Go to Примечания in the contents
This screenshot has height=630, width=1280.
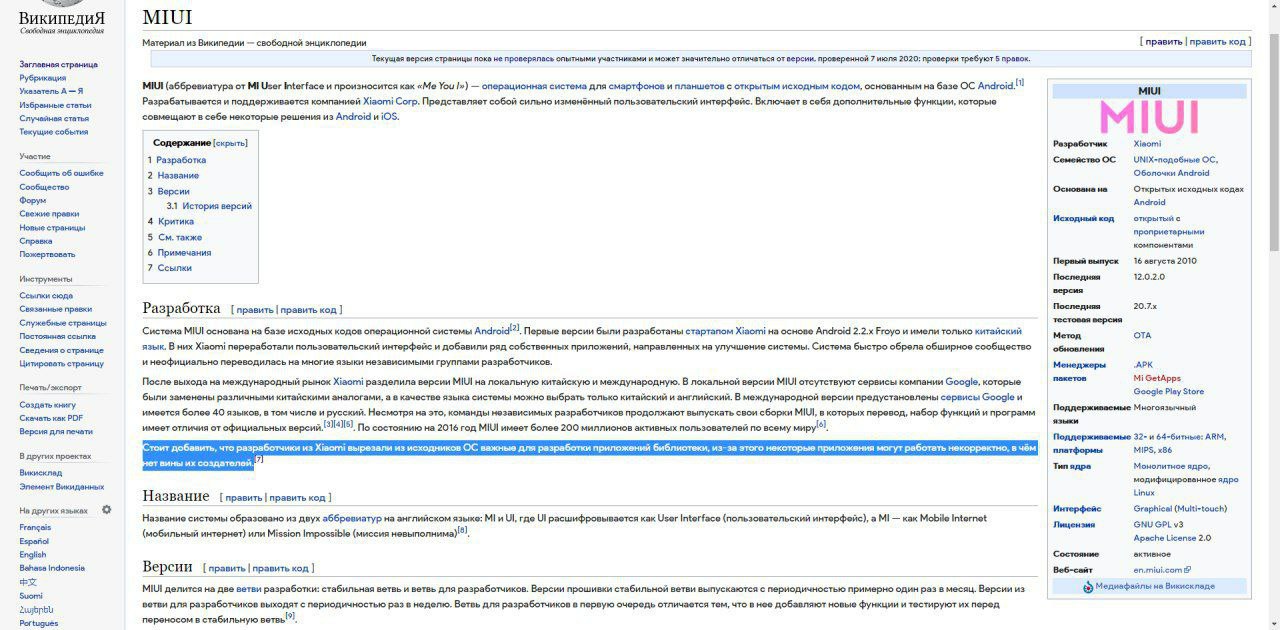coord(184,253)
